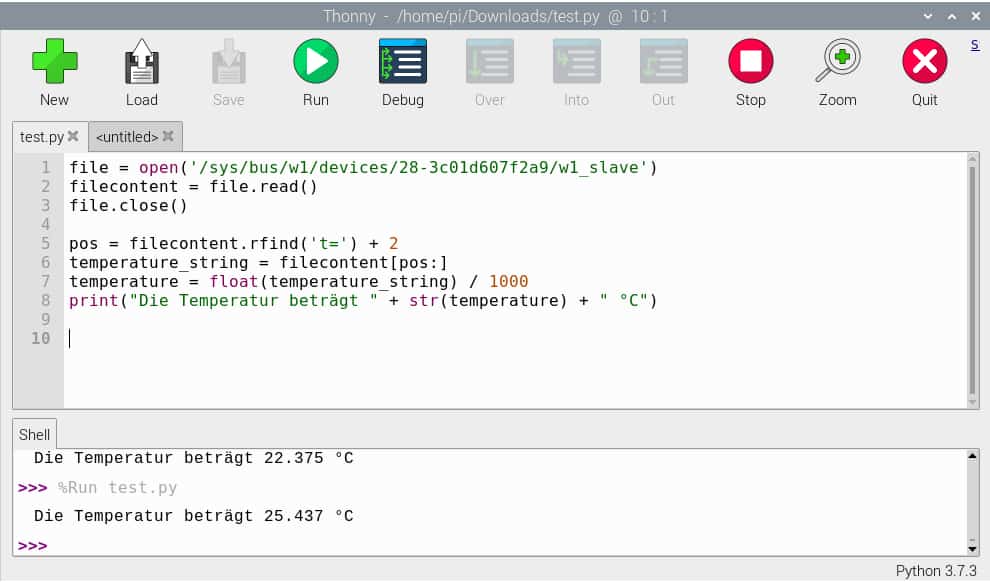The image size is (990, 583).
Task: Close the Thonny window via title bar X
Action: pyautogui.click(x=975, y=16)
